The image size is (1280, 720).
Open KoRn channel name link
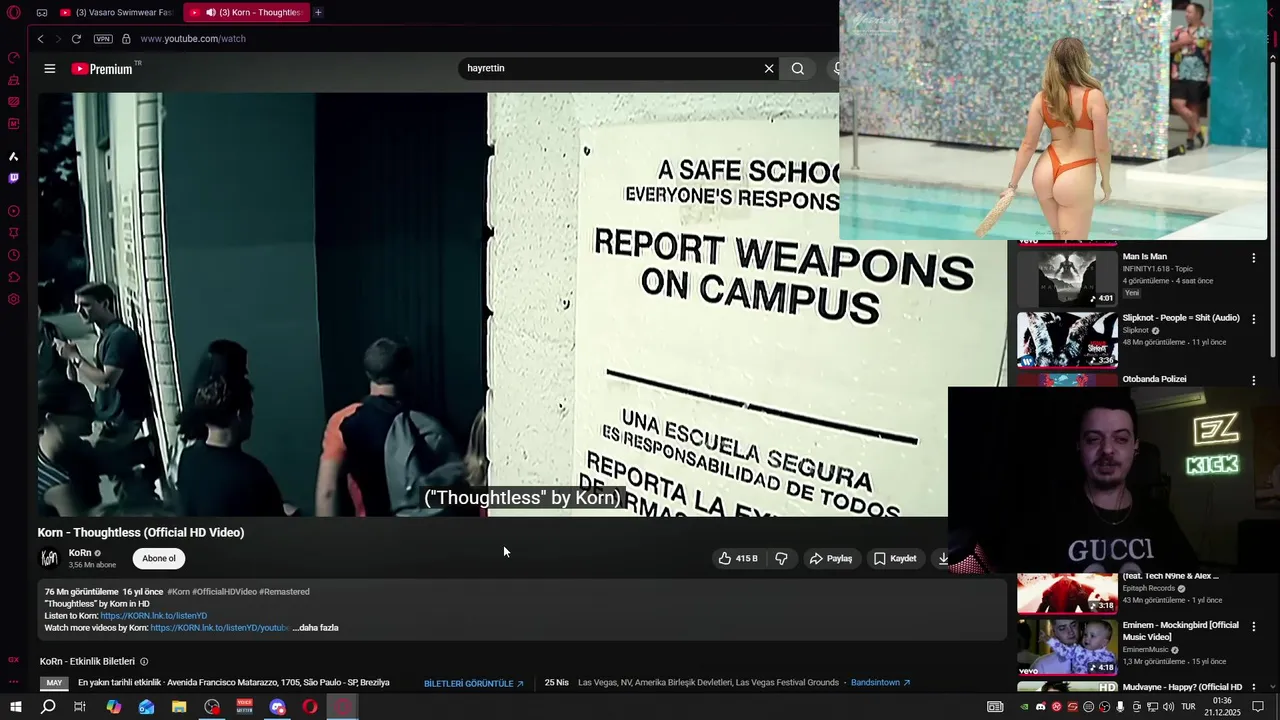pyautogui.click(x=80, y=553)
